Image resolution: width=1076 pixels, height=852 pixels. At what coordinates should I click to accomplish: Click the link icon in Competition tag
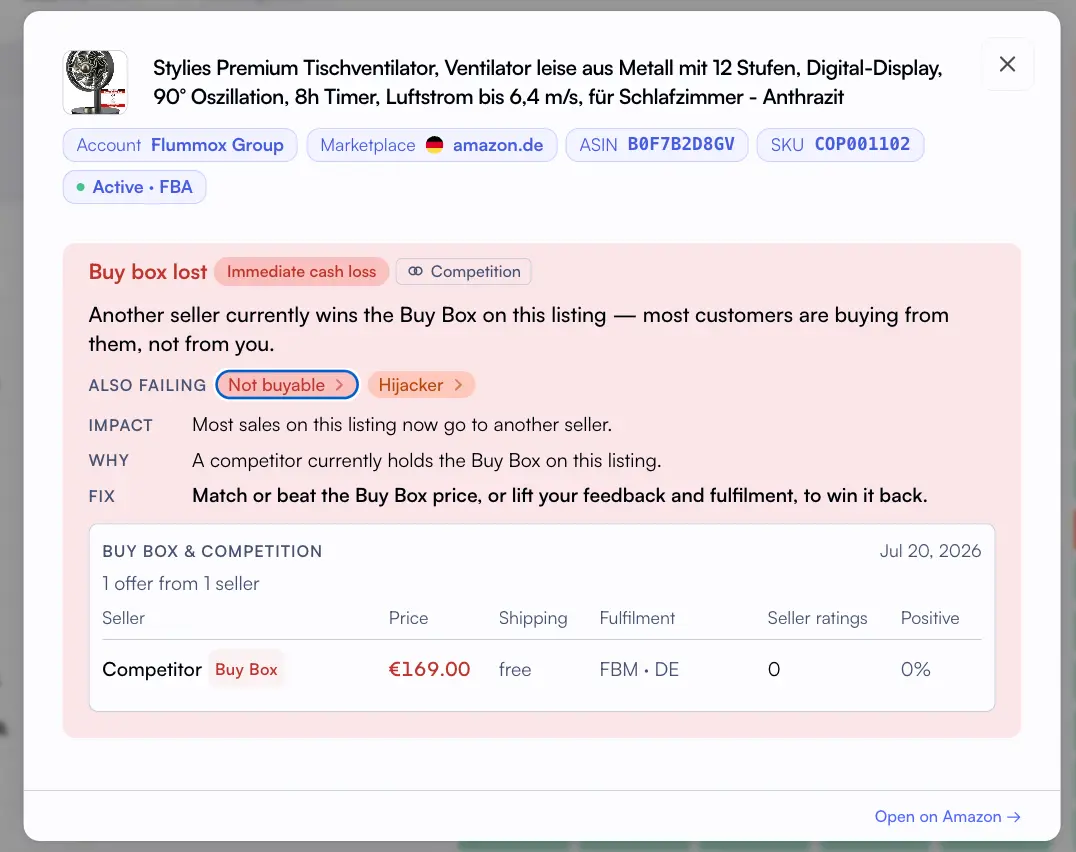[415, 272]
